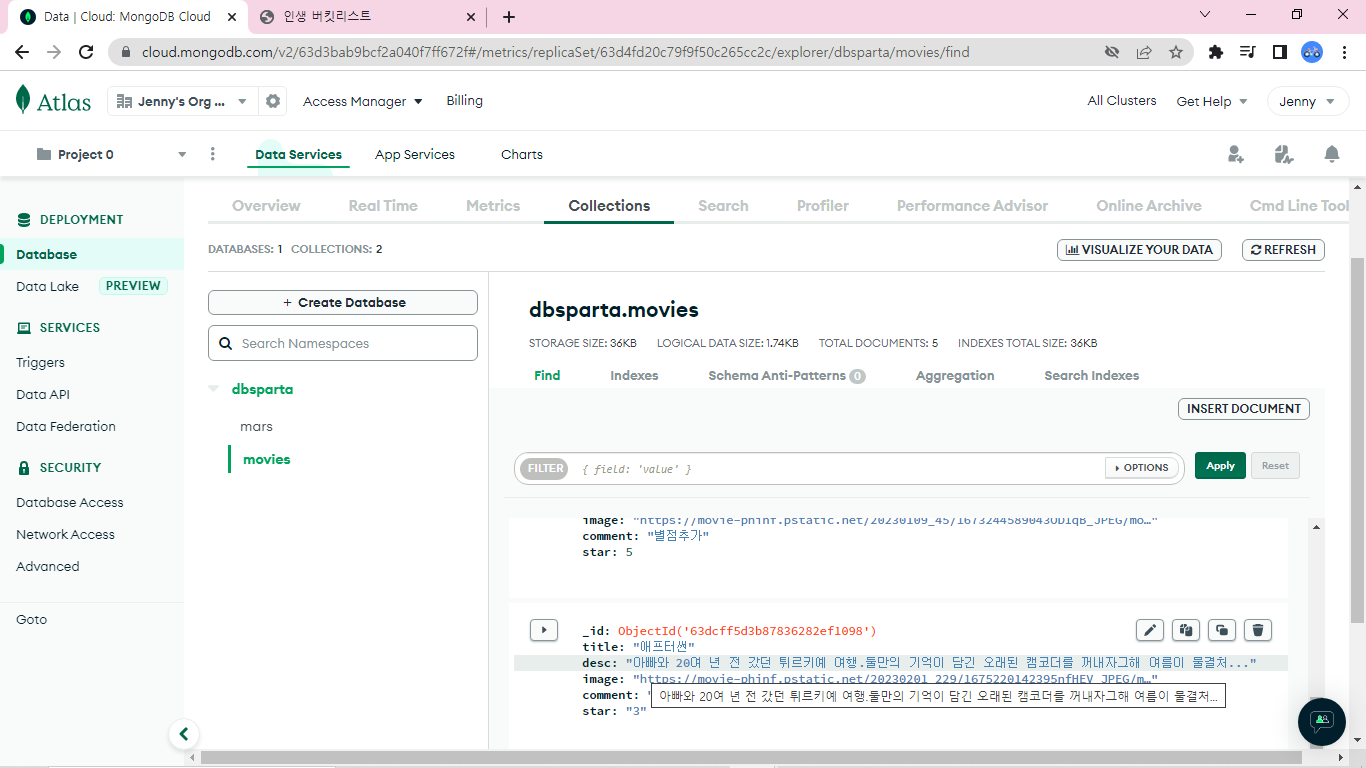Select the movies collection
The height and width of the screenshot is (768, 1366).
(266, 460)
